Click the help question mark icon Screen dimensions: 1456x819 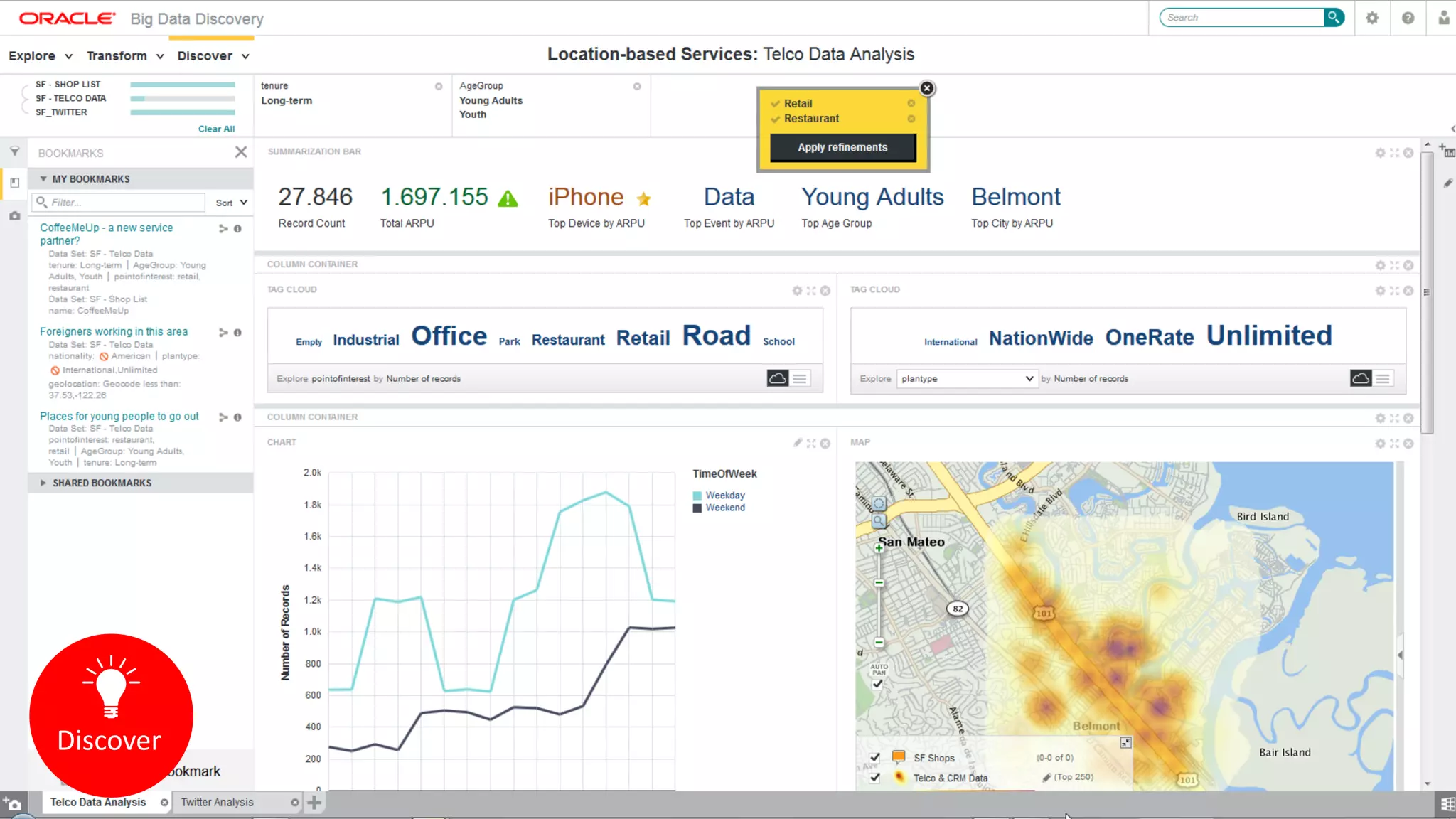pos(1408,18)
